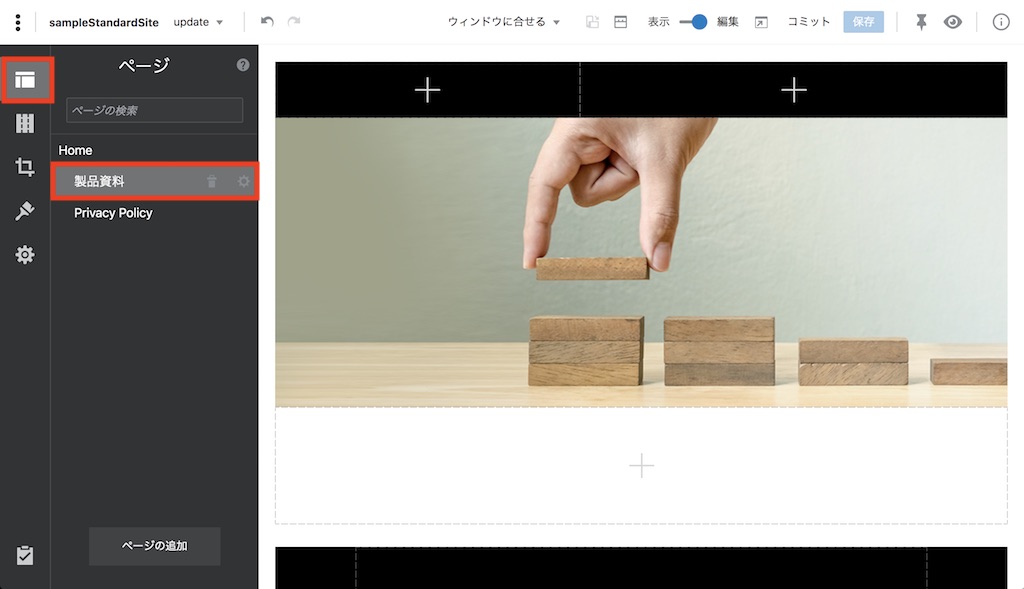
Task: Open the three-dot main menu
Action: point(18,22)
